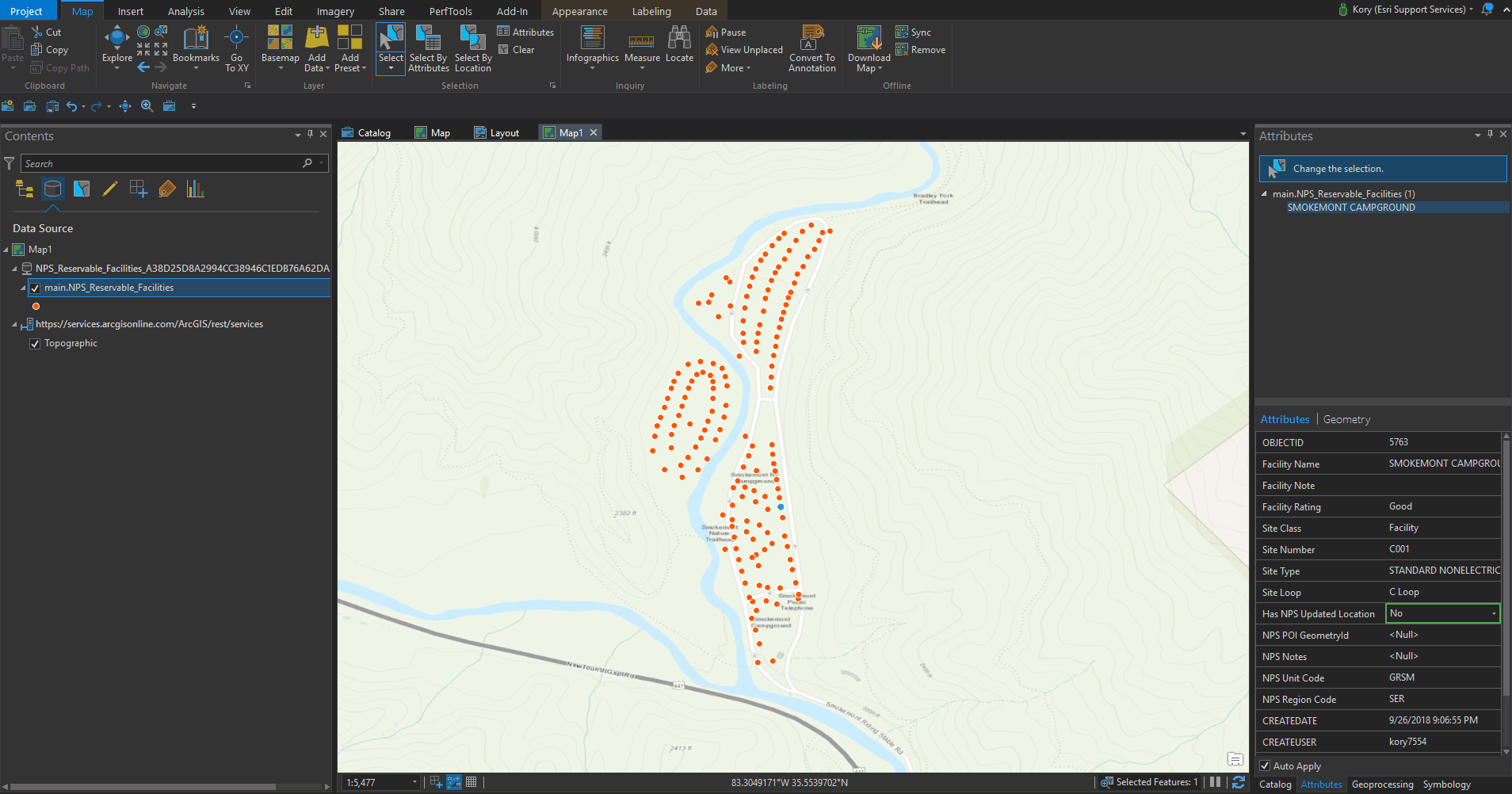Screen dimensions: 1512x794
Task: Click the Copy icon in Clipboard group
Action: pyautogui.click(x=36, y=50)
